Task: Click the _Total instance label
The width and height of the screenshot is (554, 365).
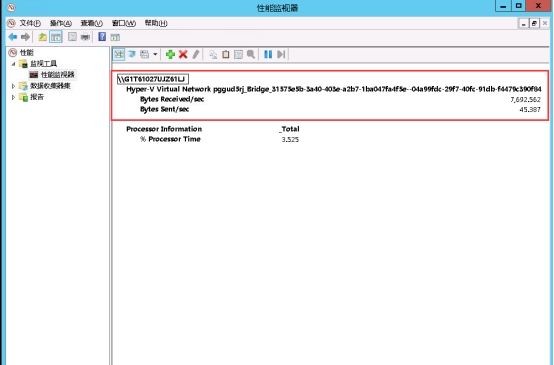Action: 289,129
